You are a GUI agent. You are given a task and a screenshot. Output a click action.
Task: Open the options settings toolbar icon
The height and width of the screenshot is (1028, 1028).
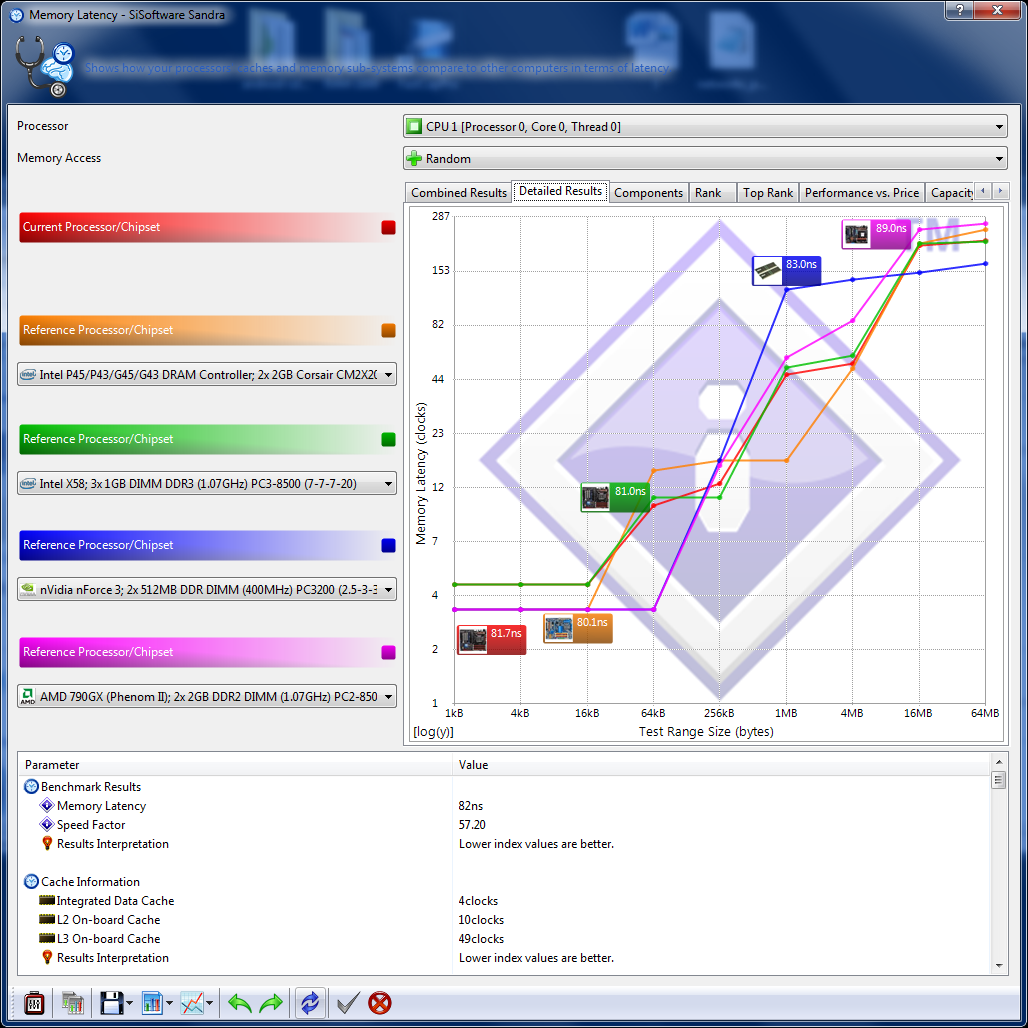point(33,1003)
